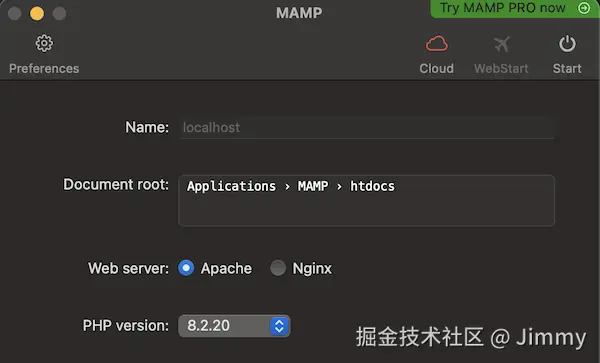Click the Apache label text

coord(226,269)
